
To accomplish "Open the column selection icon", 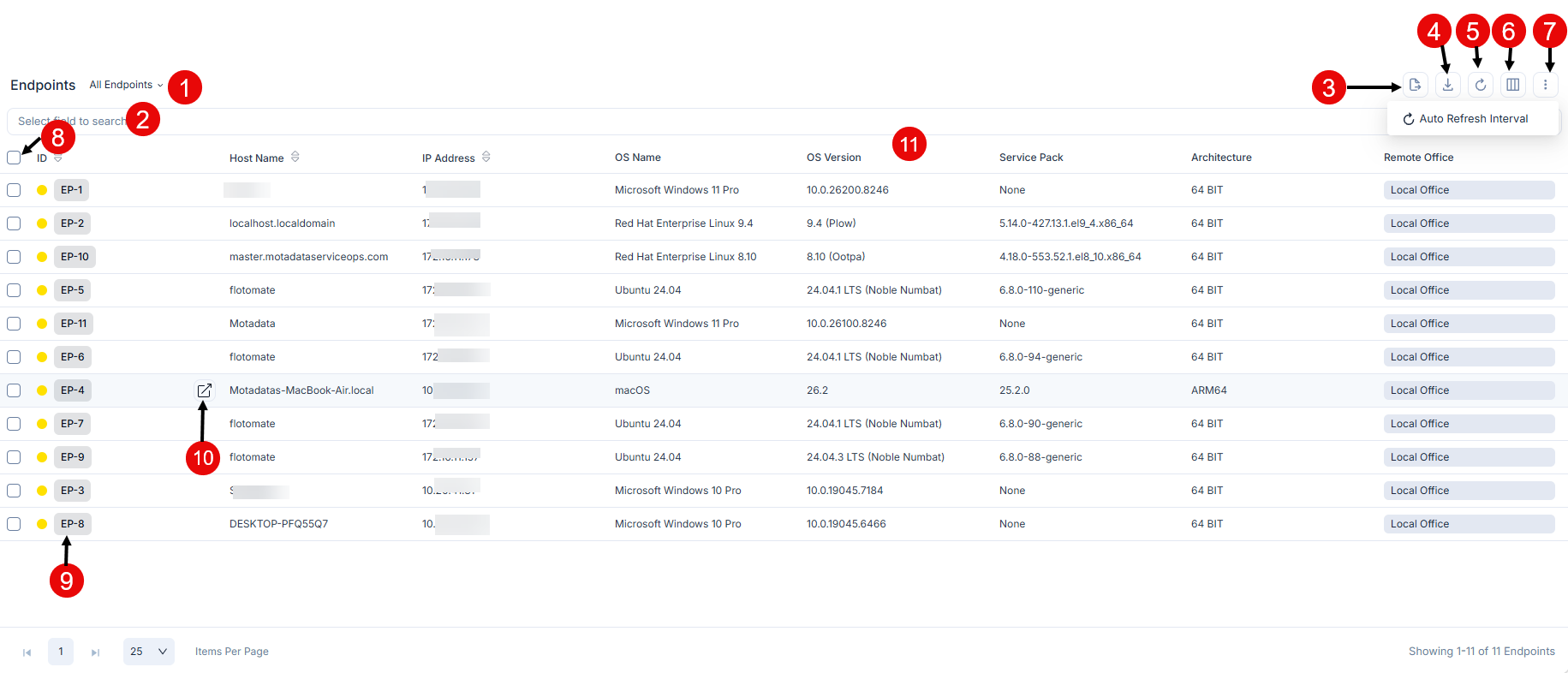I will point(1512,85).
